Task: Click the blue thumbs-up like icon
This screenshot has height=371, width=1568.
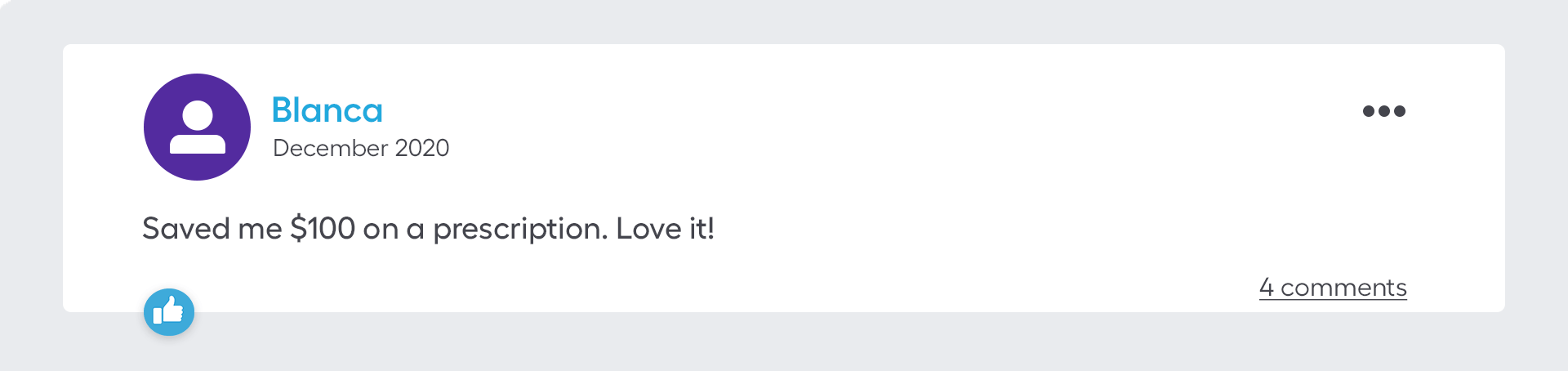Action: [x=169, y=312]
